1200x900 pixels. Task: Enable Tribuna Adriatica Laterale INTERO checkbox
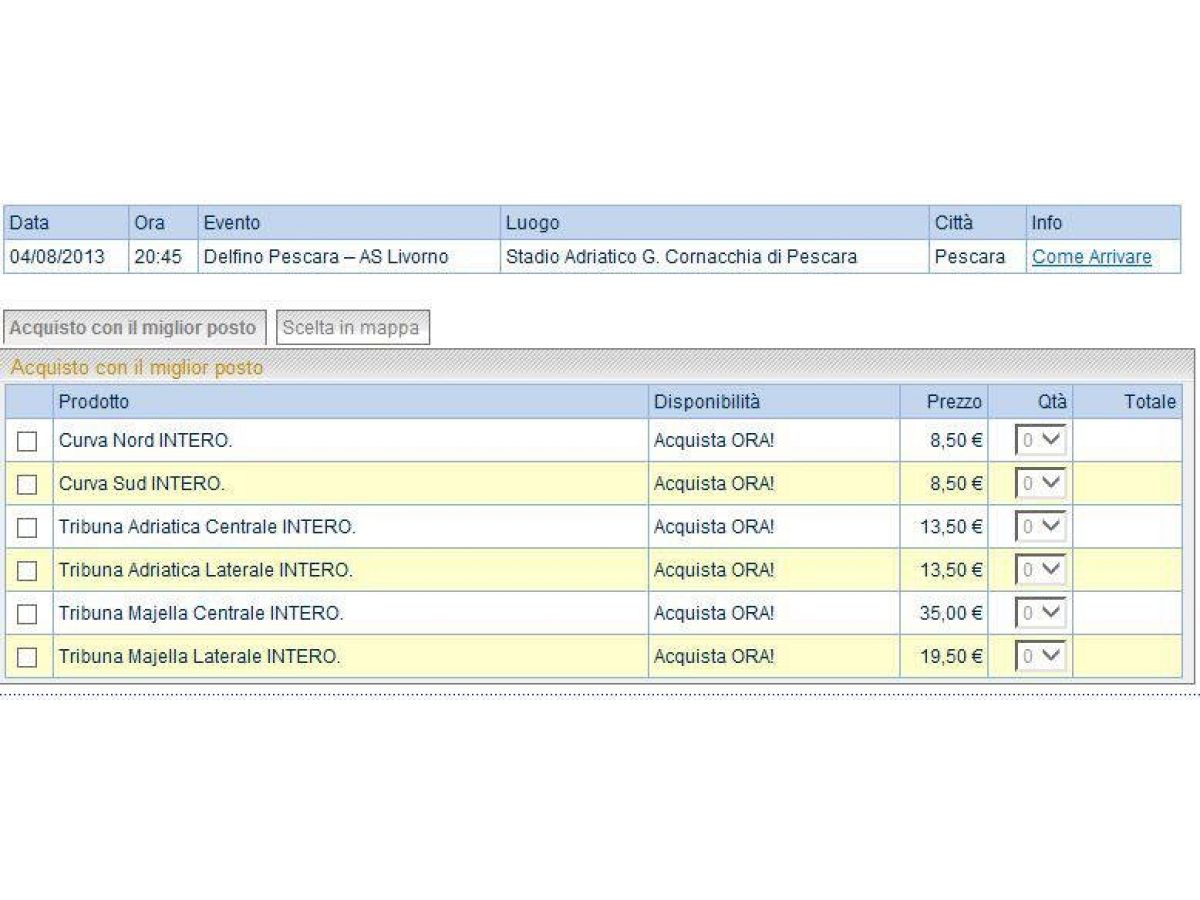coord(27,570)
